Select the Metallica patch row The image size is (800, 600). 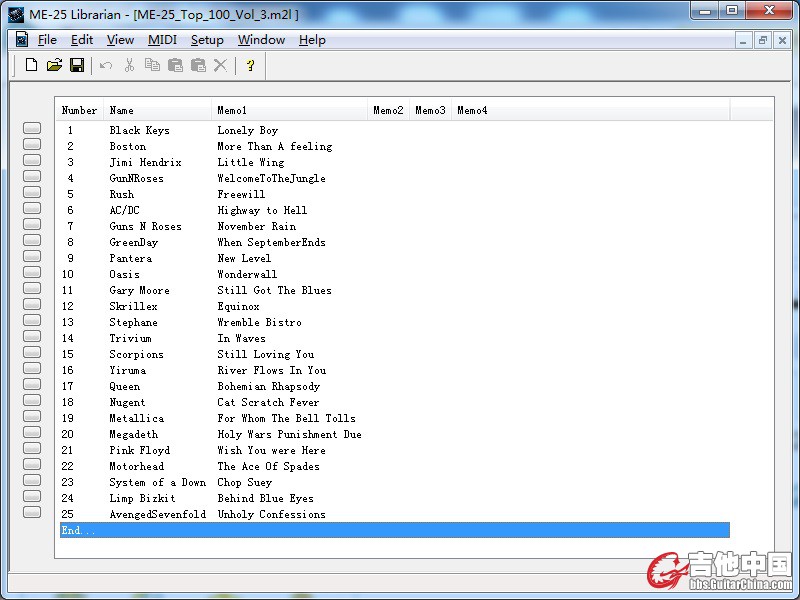[136, 418]
